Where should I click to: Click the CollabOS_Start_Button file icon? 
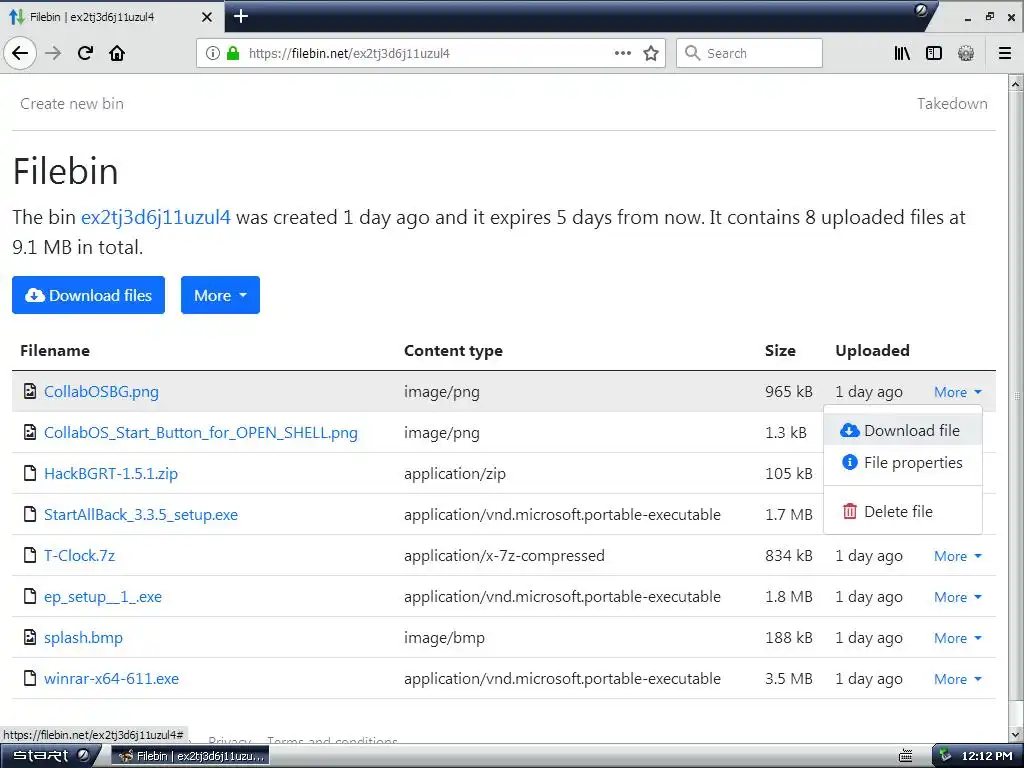click(29, 432)
